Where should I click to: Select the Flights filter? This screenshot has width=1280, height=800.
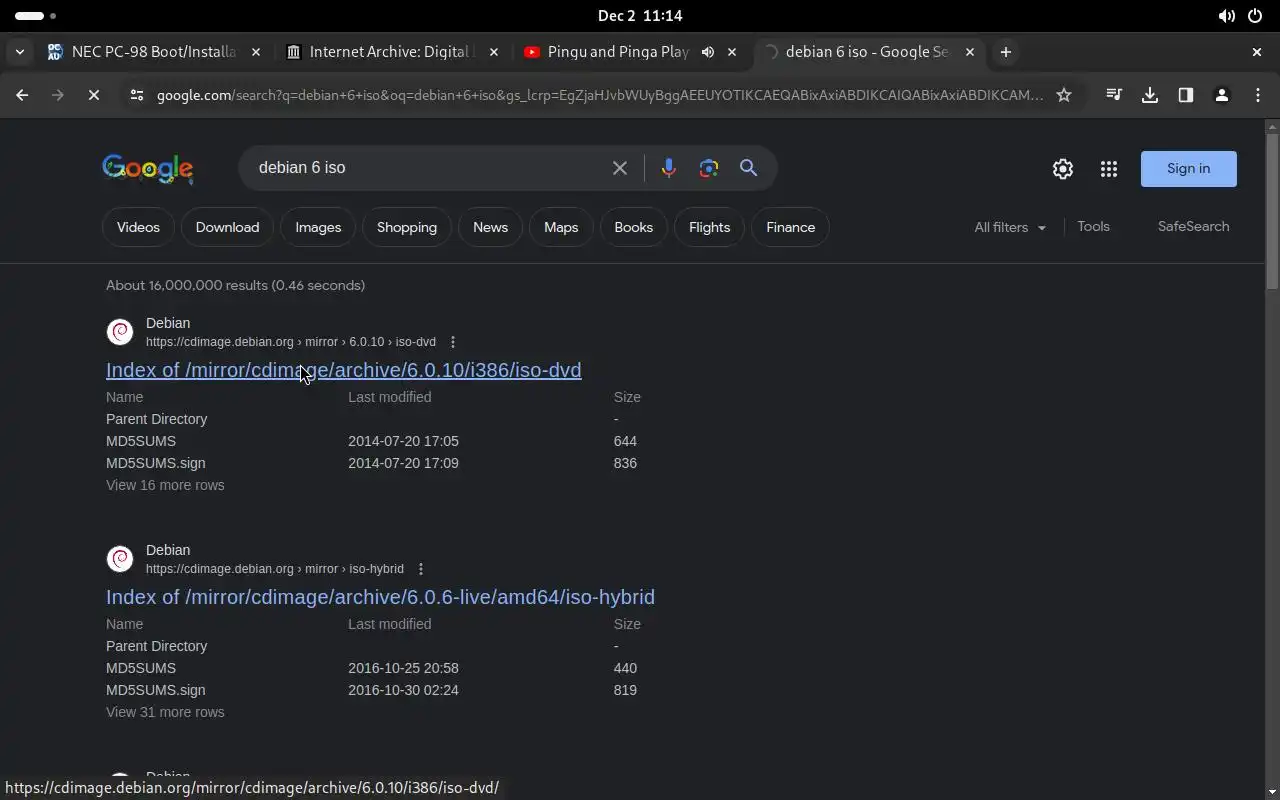pos(710,227)
